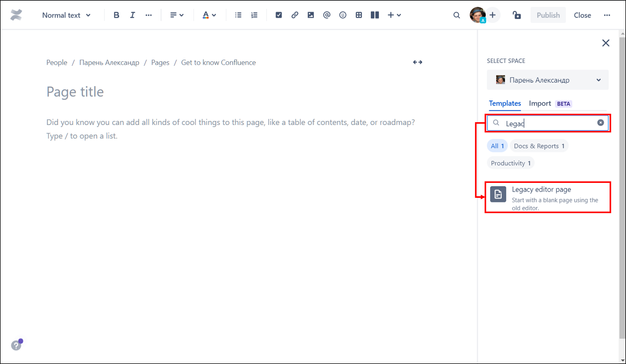Image resolution: width=626 pixels, height=364 pixels.
Task: Open more formatting options ellipsis
Action: point(149,15)
